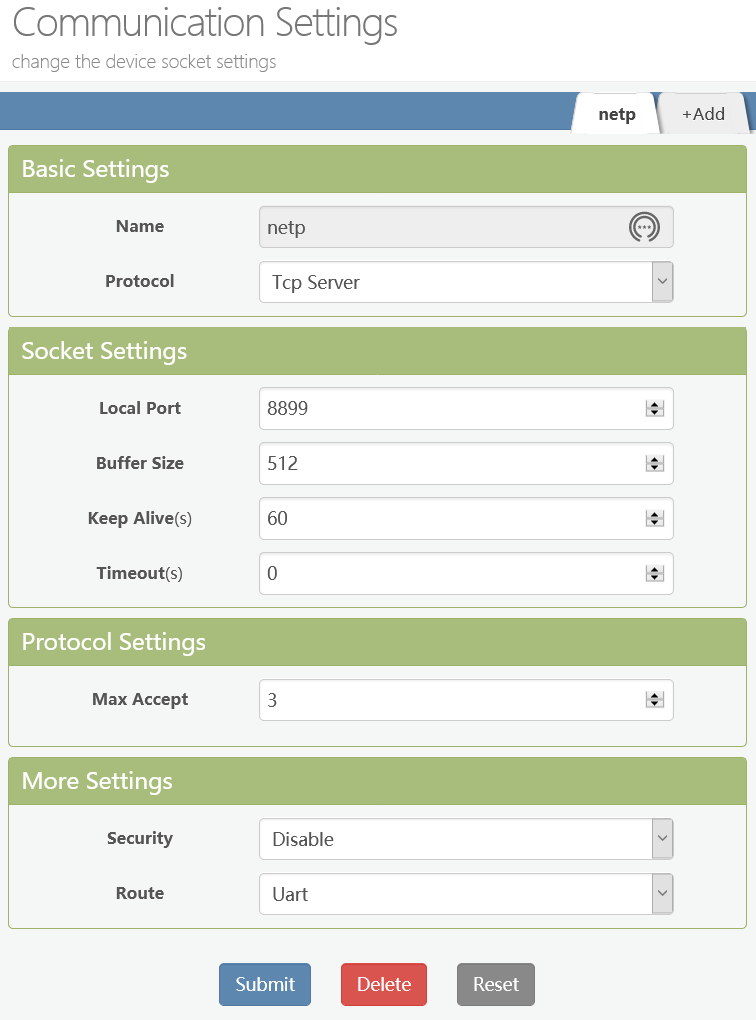Select the Keep Alive number field
The height and width of the screenshot is (1020, 756).
pyautogui.click(x=450, y=518)
